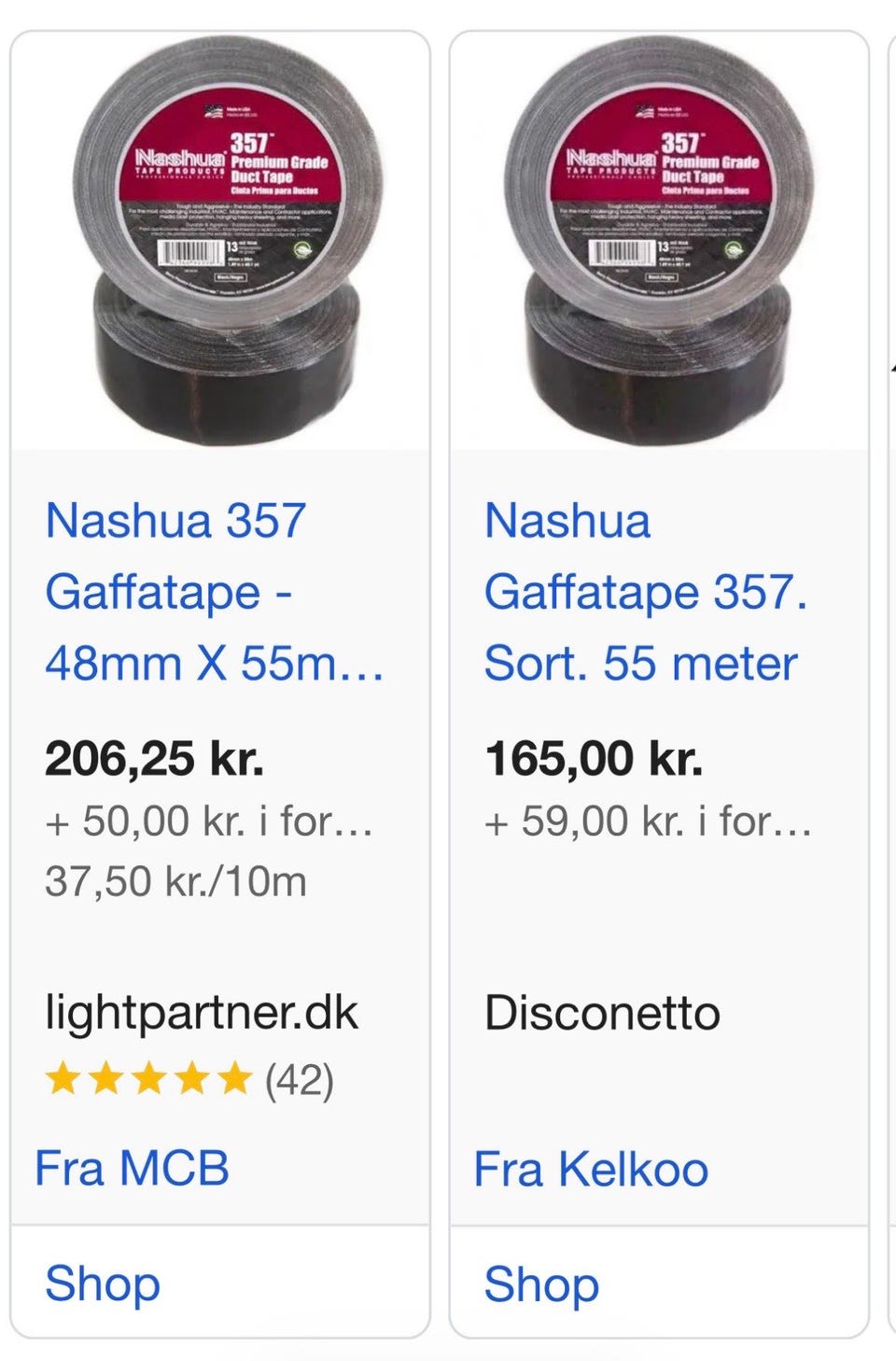The height and width of the screenshot is (1361, 896).
Task: Click the 206,25 kr. price
Action: tap(155, 758)
